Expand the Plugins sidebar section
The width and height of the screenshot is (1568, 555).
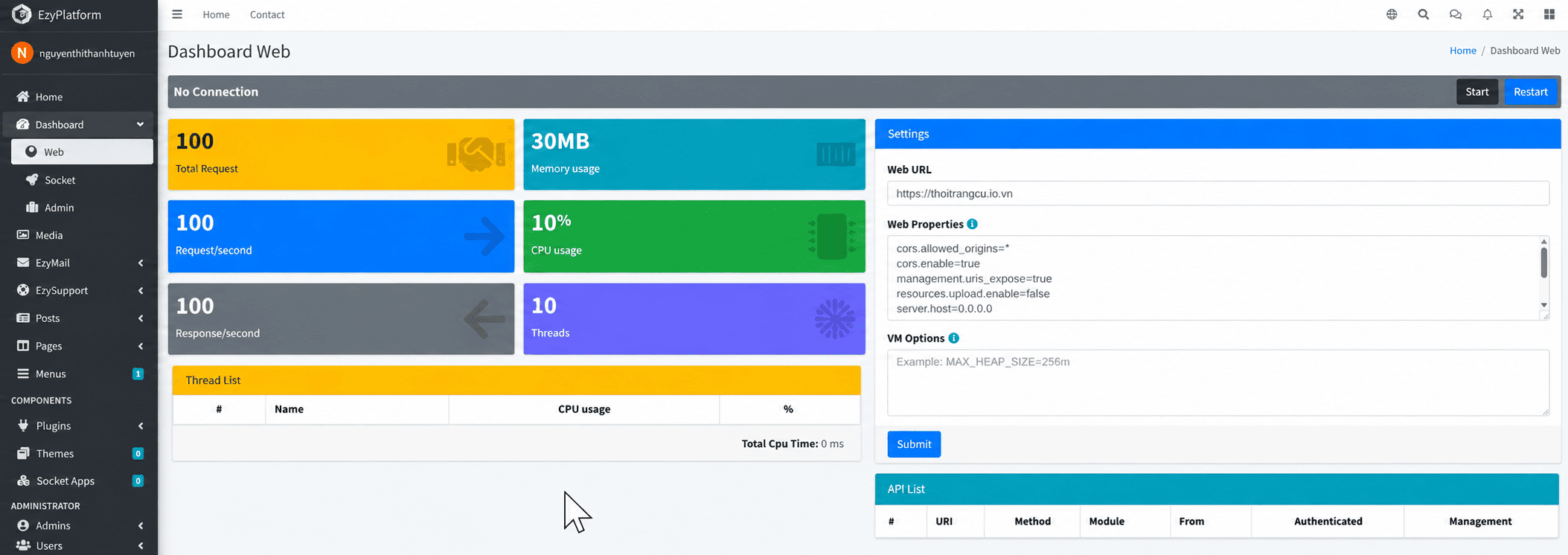[x=78, y=426]
